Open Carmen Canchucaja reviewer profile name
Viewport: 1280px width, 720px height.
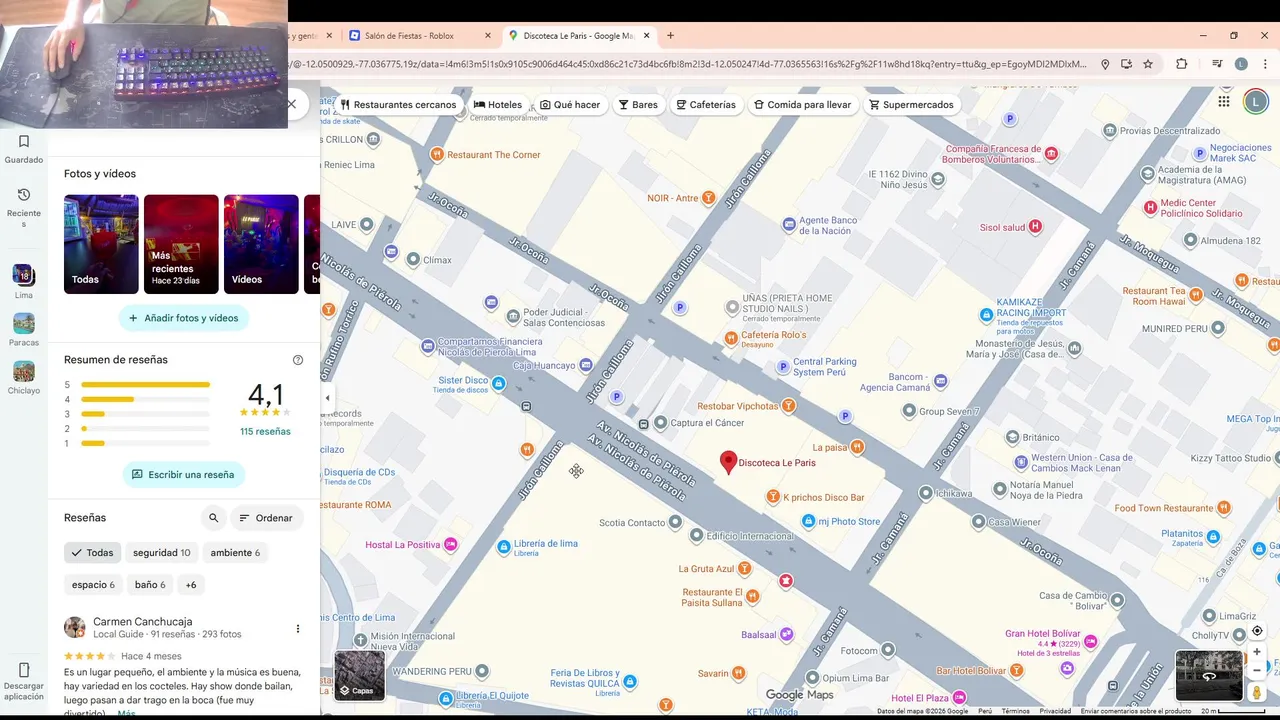[x=143, y=621]
